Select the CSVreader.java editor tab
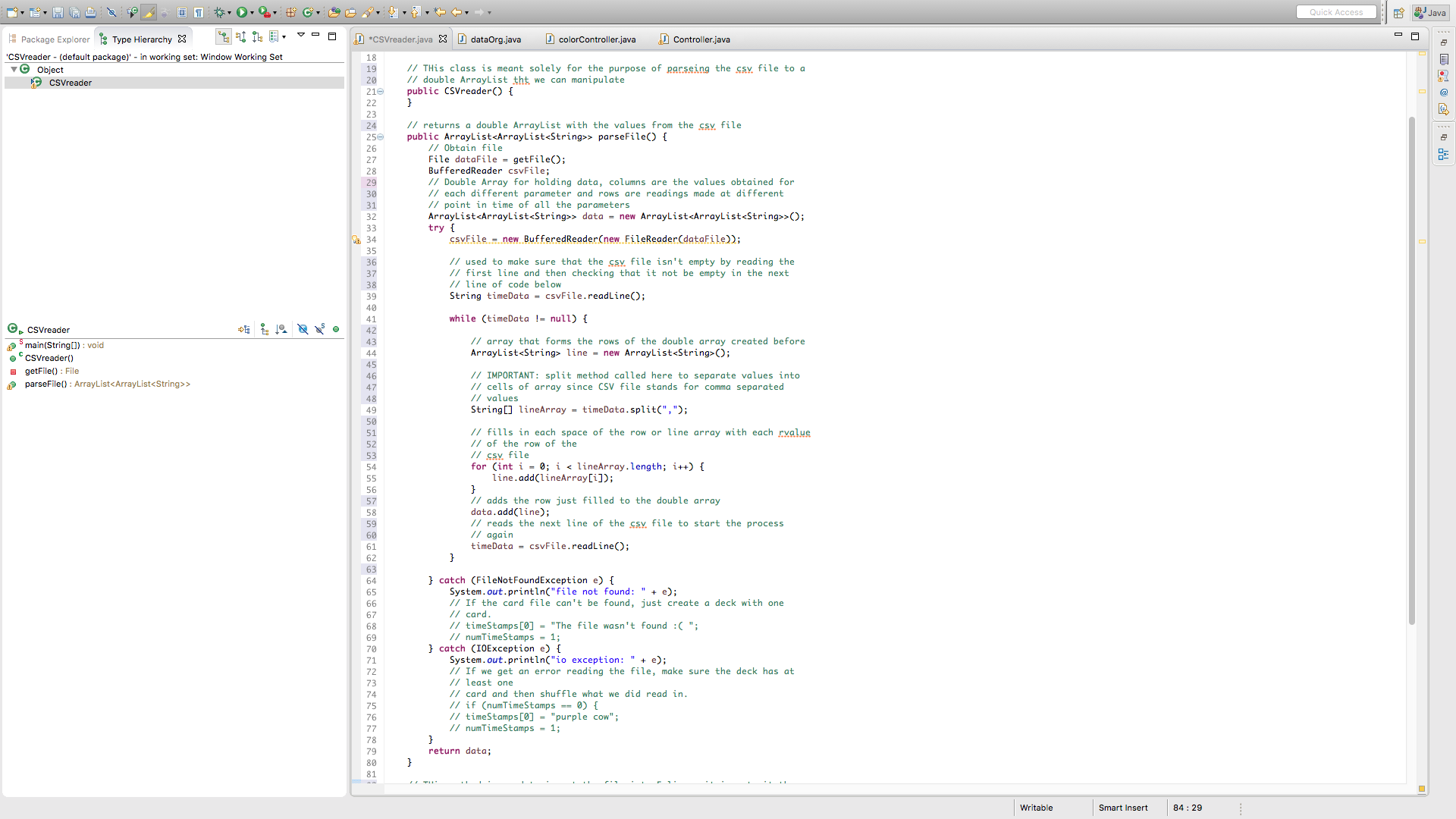 (400, 39)
